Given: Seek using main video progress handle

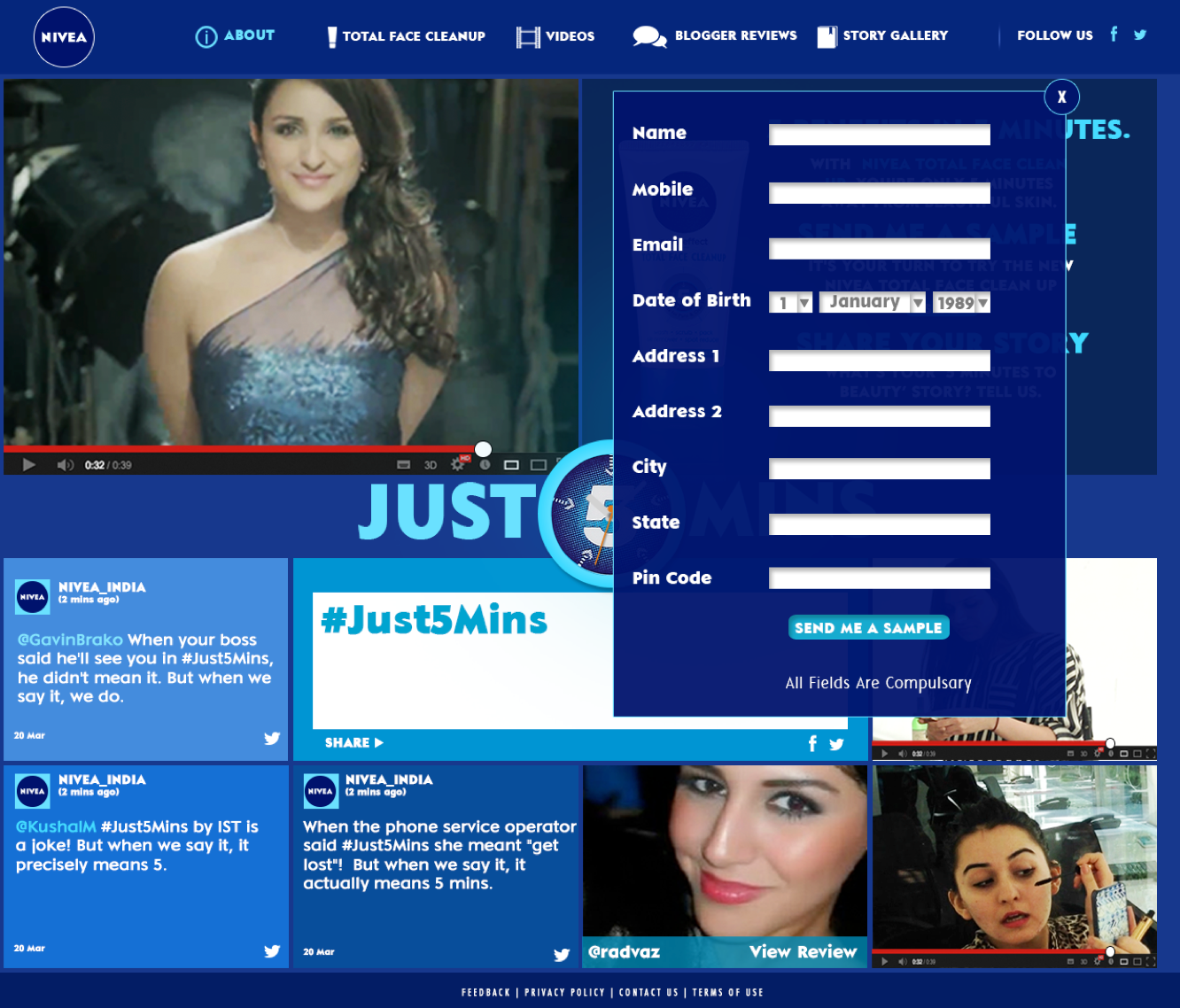Looking at the screenshot, I should [x=483, y=449].
